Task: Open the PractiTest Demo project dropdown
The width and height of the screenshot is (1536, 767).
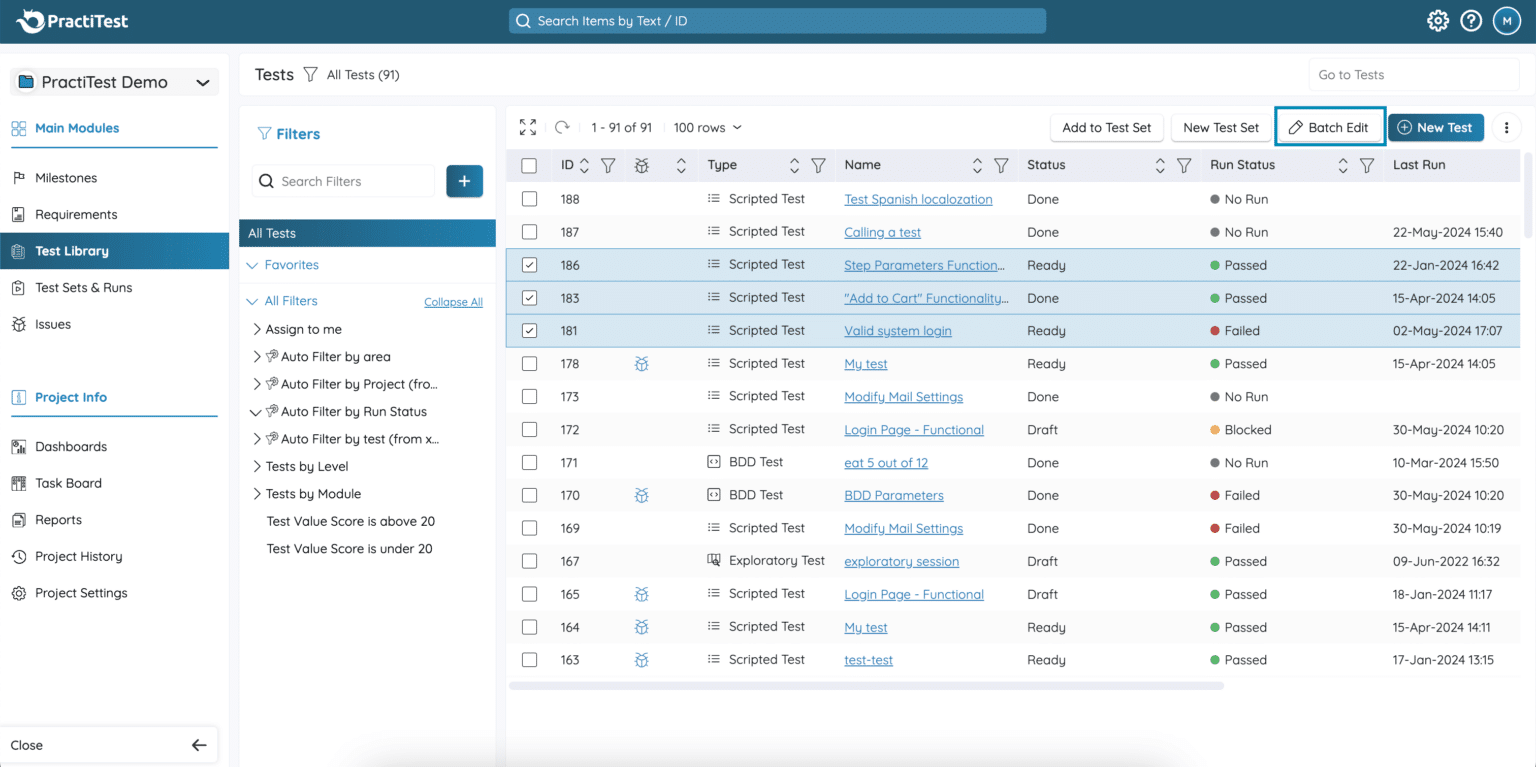Action: coord(114,82)
